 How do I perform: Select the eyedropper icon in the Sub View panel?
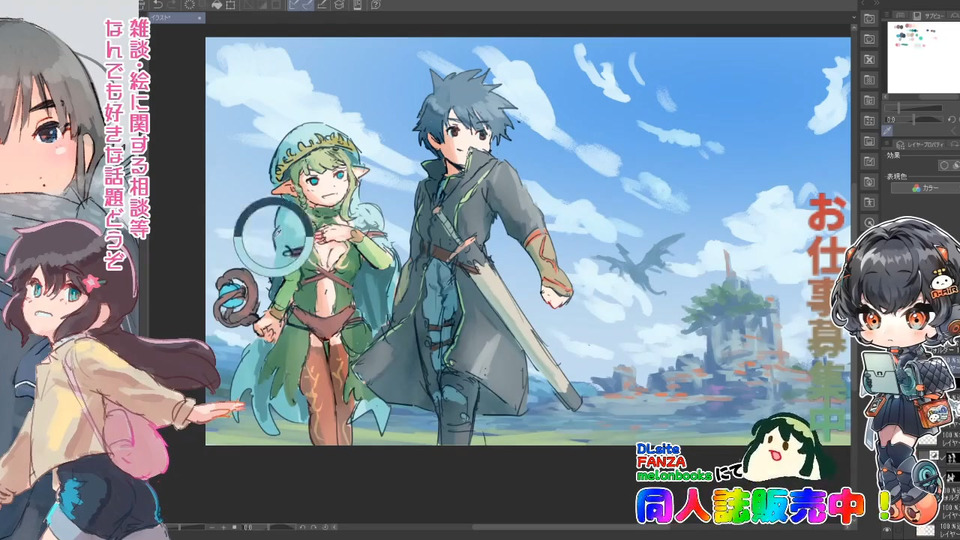887,130
